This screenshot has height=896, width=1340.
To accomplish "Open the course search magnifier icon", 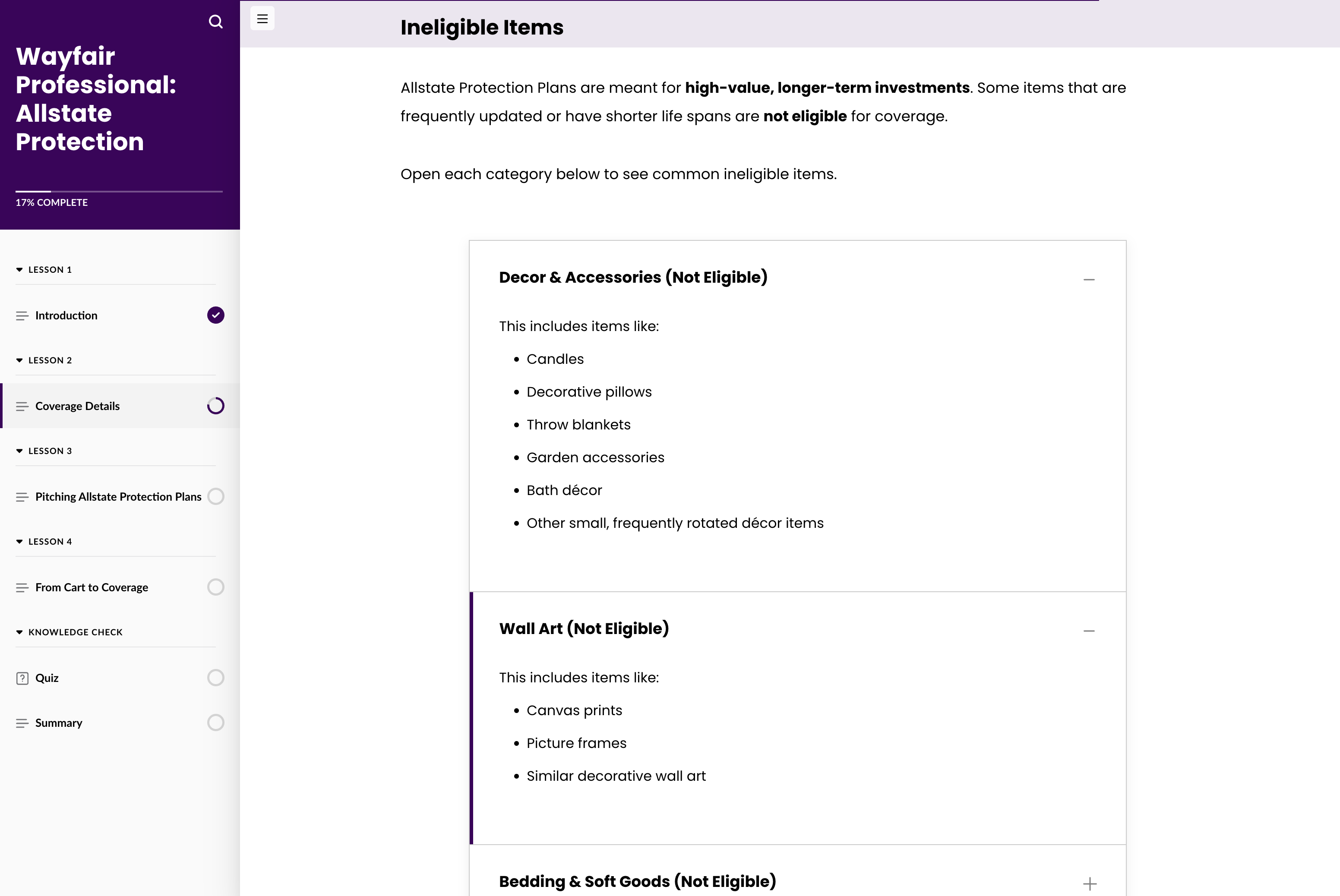I will [x=215, y=22].
